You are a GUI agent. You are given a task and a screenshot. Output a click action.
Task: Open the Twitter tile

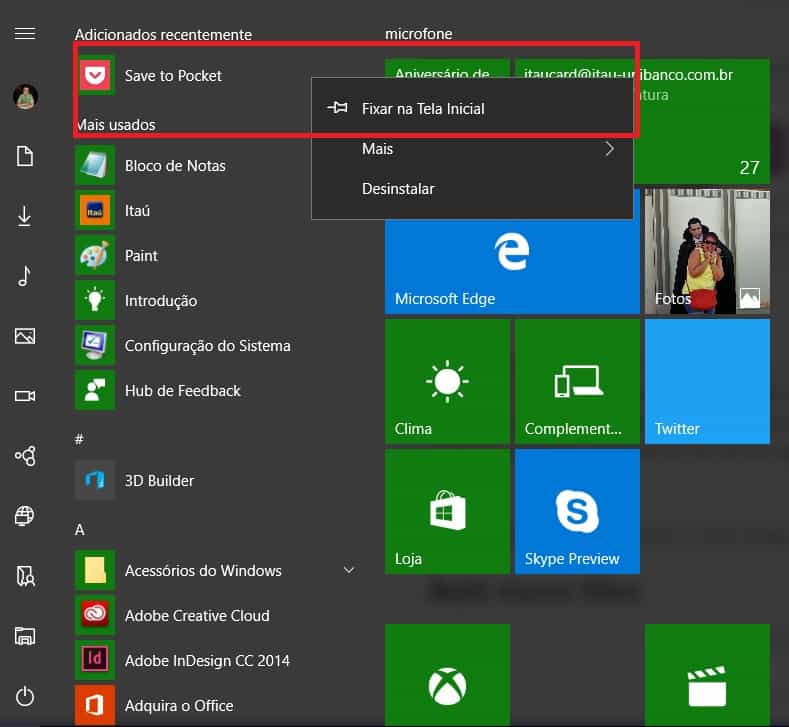[x=707, y=381]
